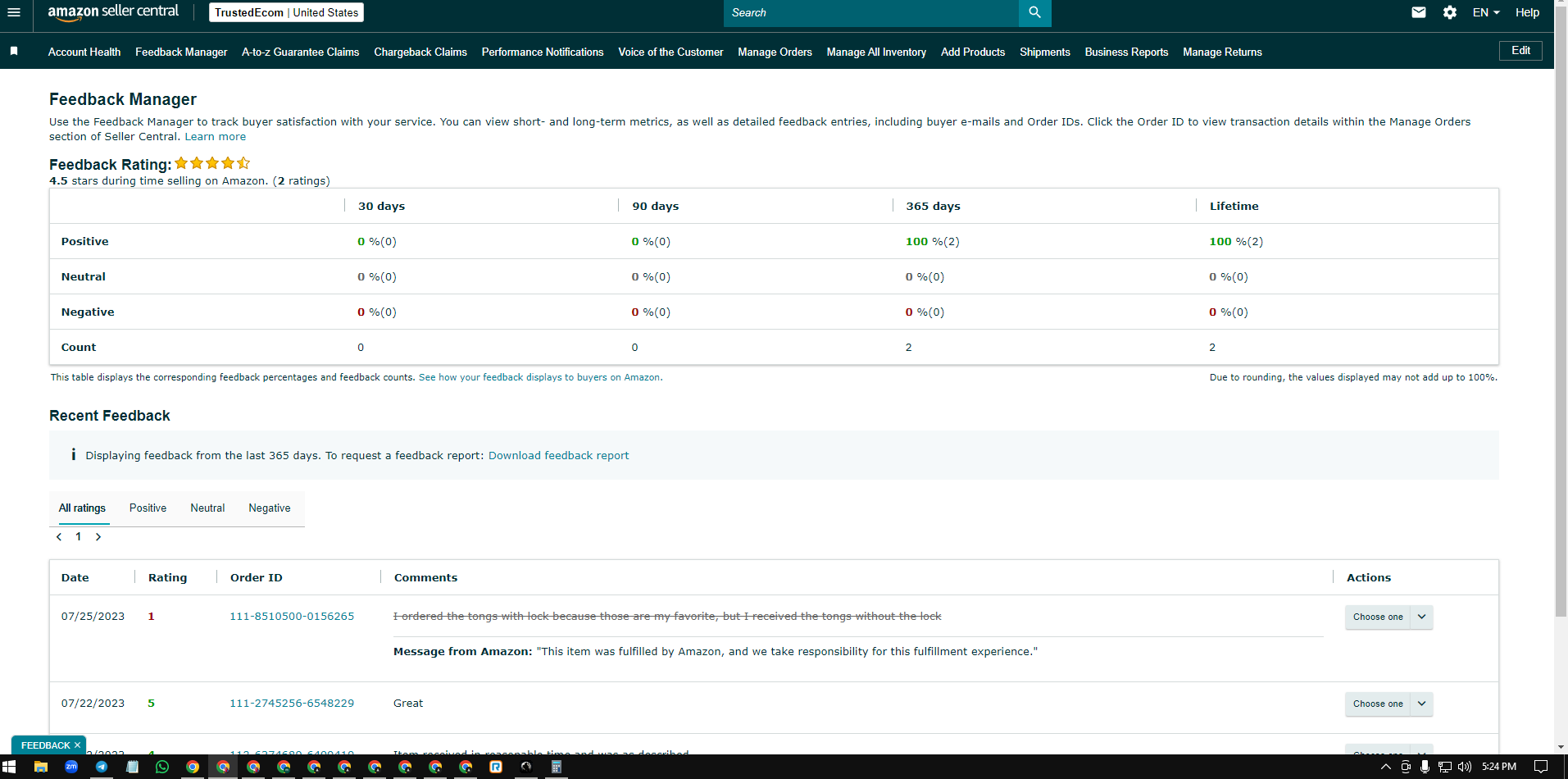Open Notepad from the taskbar
Viewport: 1568px width, 779px height.
(132, 767)
